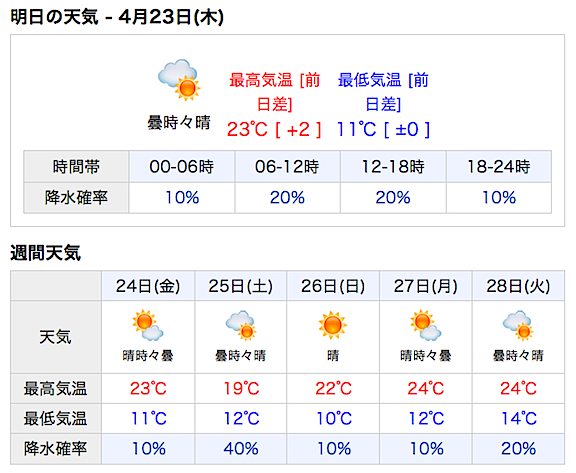
Task: Click the 最高気温 [前日差] red label
Action: 274,92
